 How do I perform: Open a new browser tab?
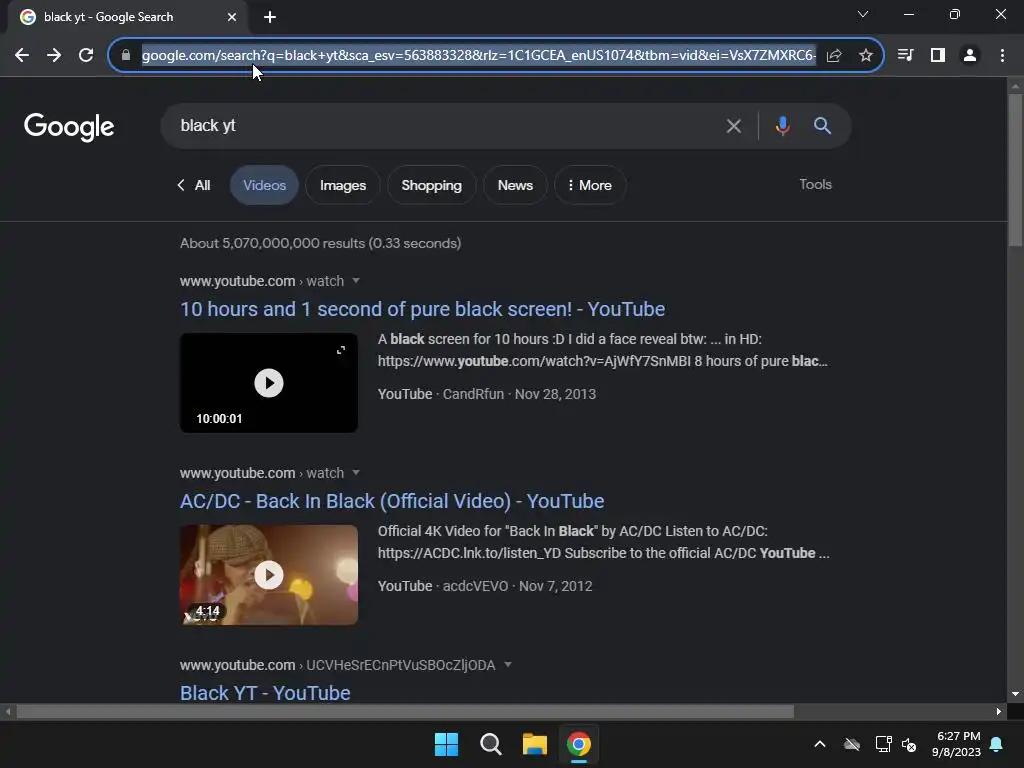tap(270, 17)
